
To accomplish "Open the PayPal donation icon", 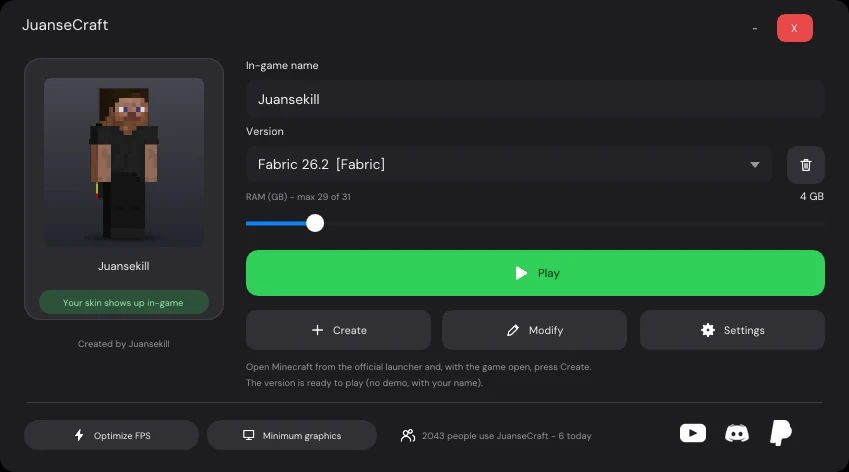I will tap(781, 432).
